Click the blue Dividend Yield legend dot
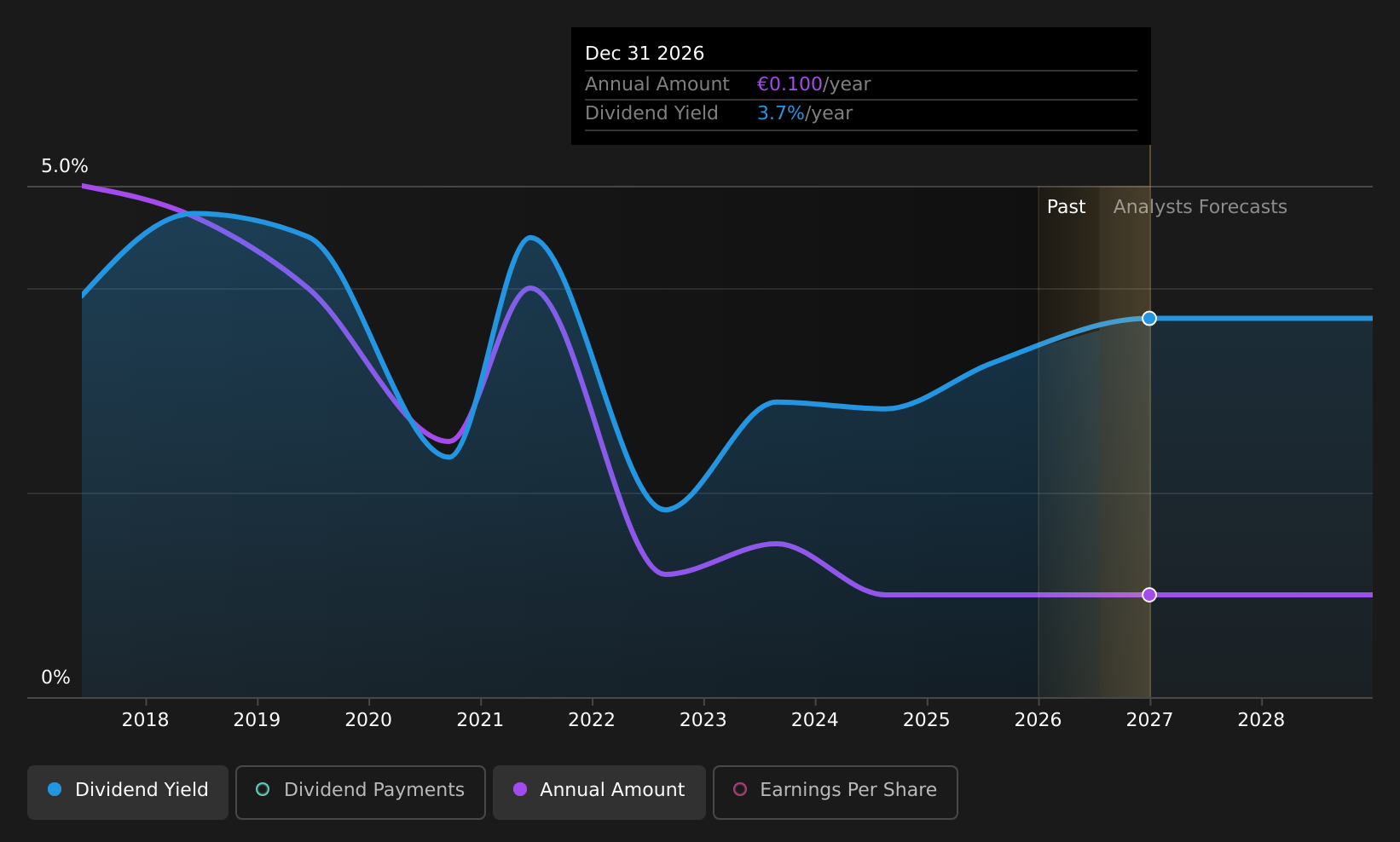The image size is (1400, 842). [55, 789]
